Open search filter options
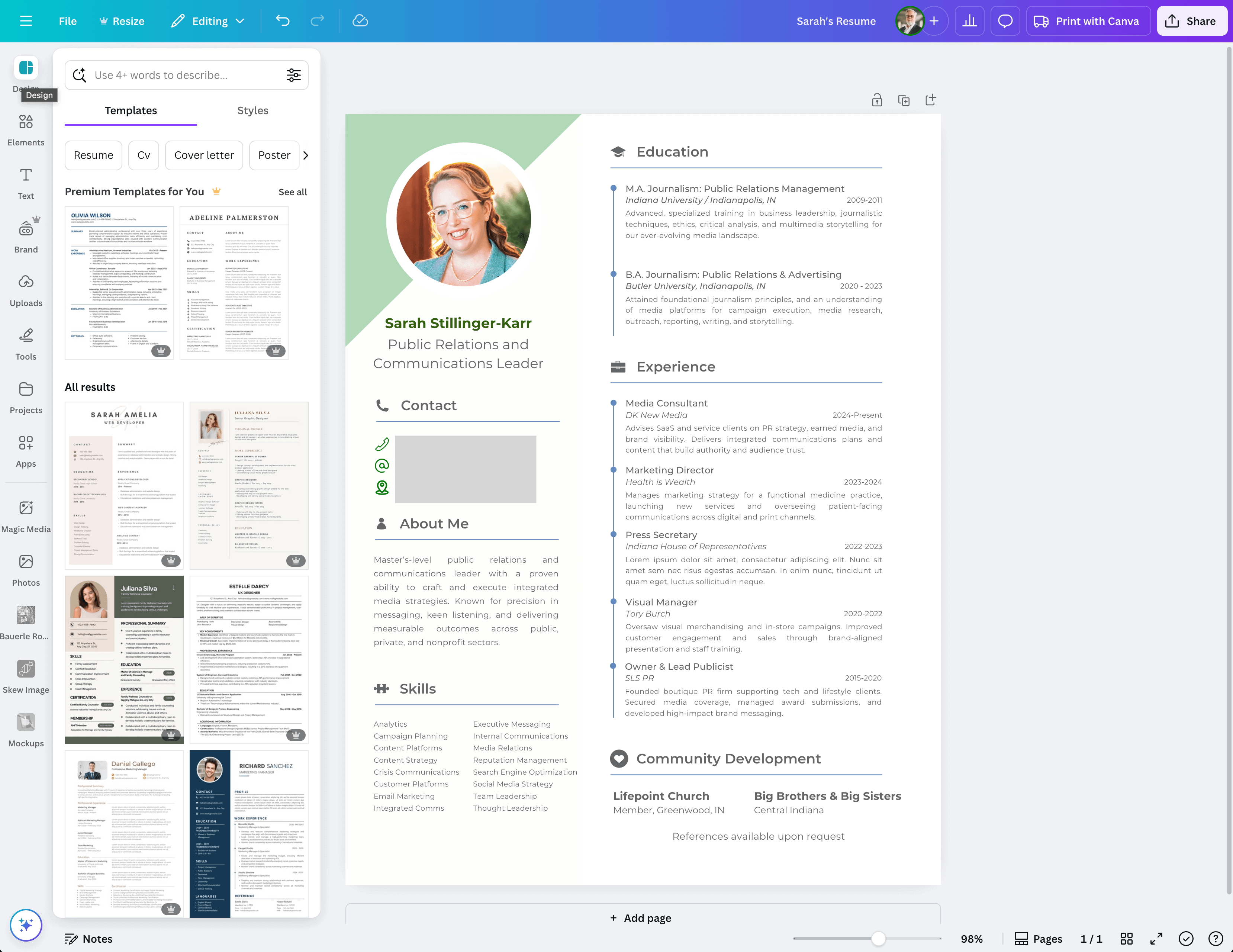1233x952 pixels. tap(294, 75)
